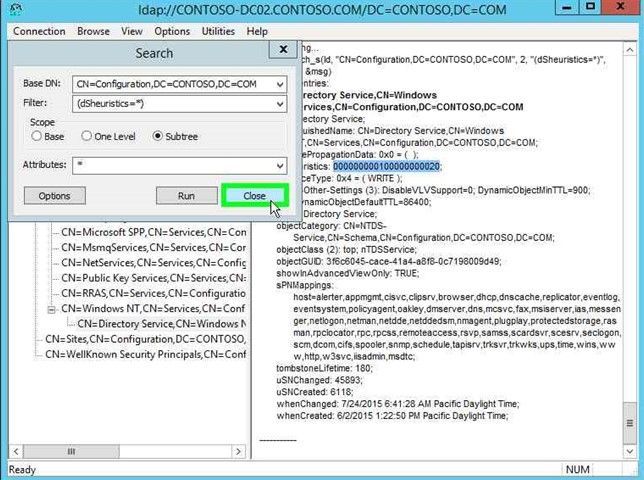Screen dimensions: 644x480
Task: Select CN=MsmqServices tree node
Action: tap(154, 248)
